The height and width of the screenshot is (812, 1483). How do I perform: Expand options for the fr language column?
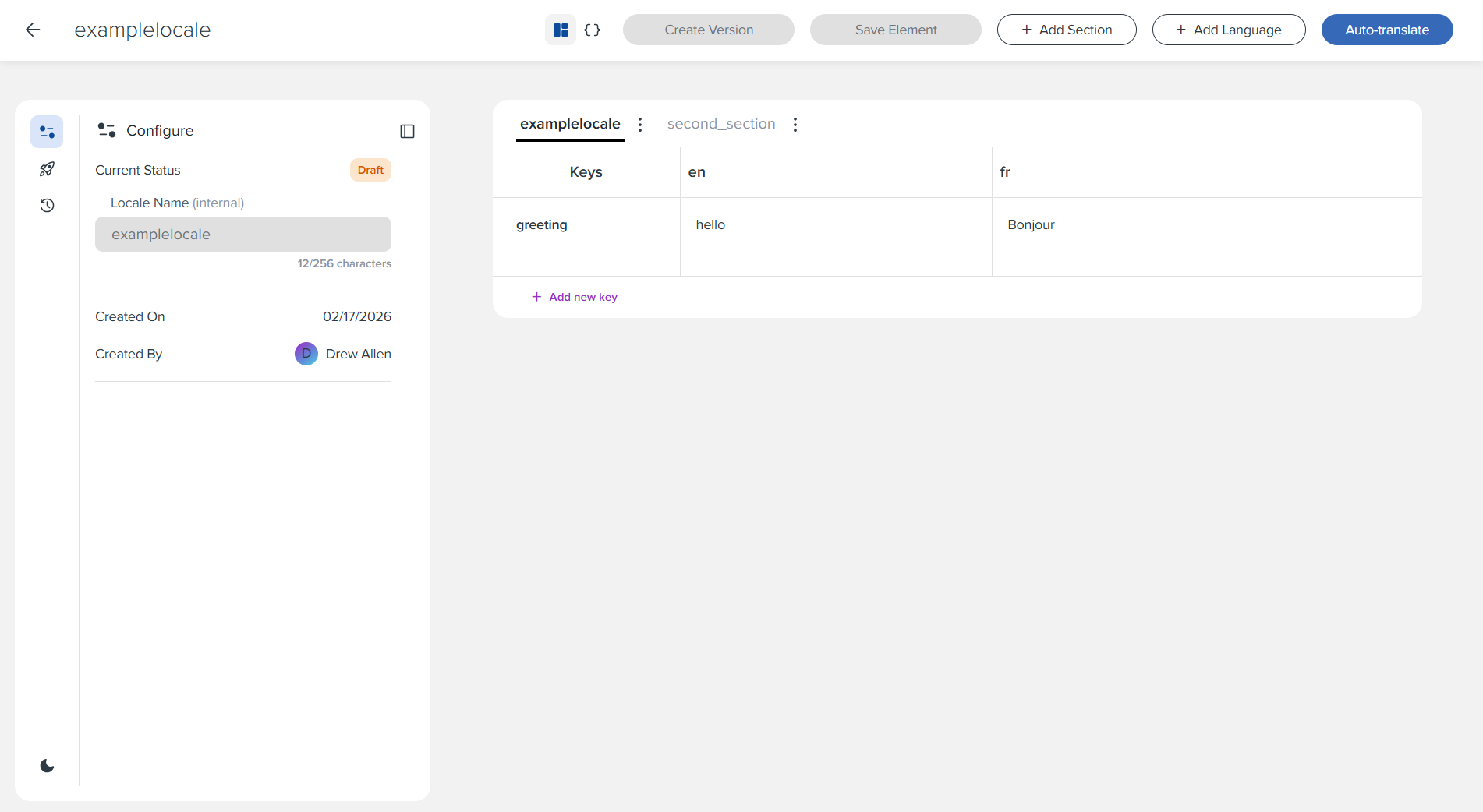click(x=1005, y=171)
